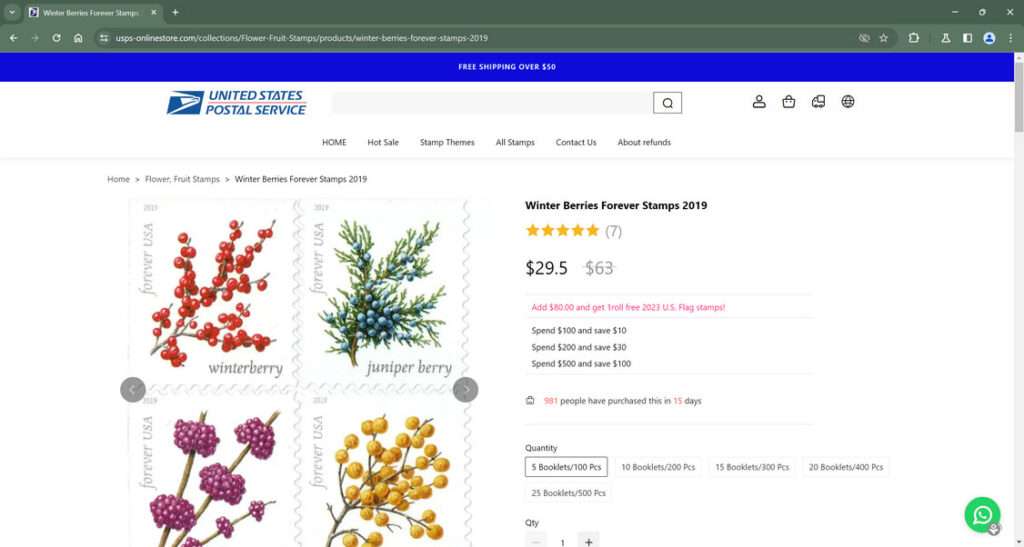Click into the store search field
The height and width of the screenshot is (547, 1024).
(x=491, y=103)
